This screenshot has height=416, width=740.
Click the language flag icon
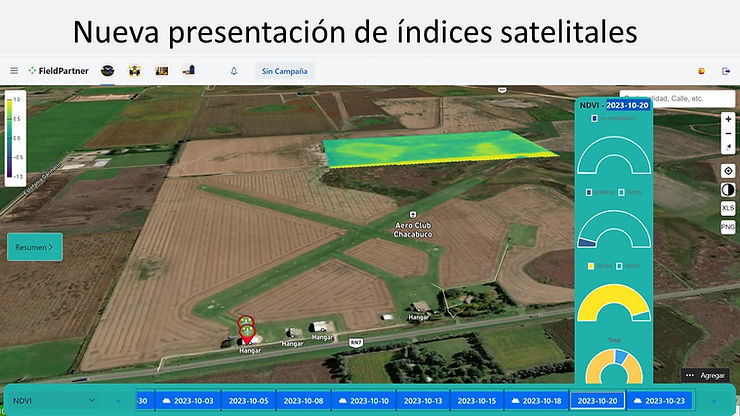[701, 71]
